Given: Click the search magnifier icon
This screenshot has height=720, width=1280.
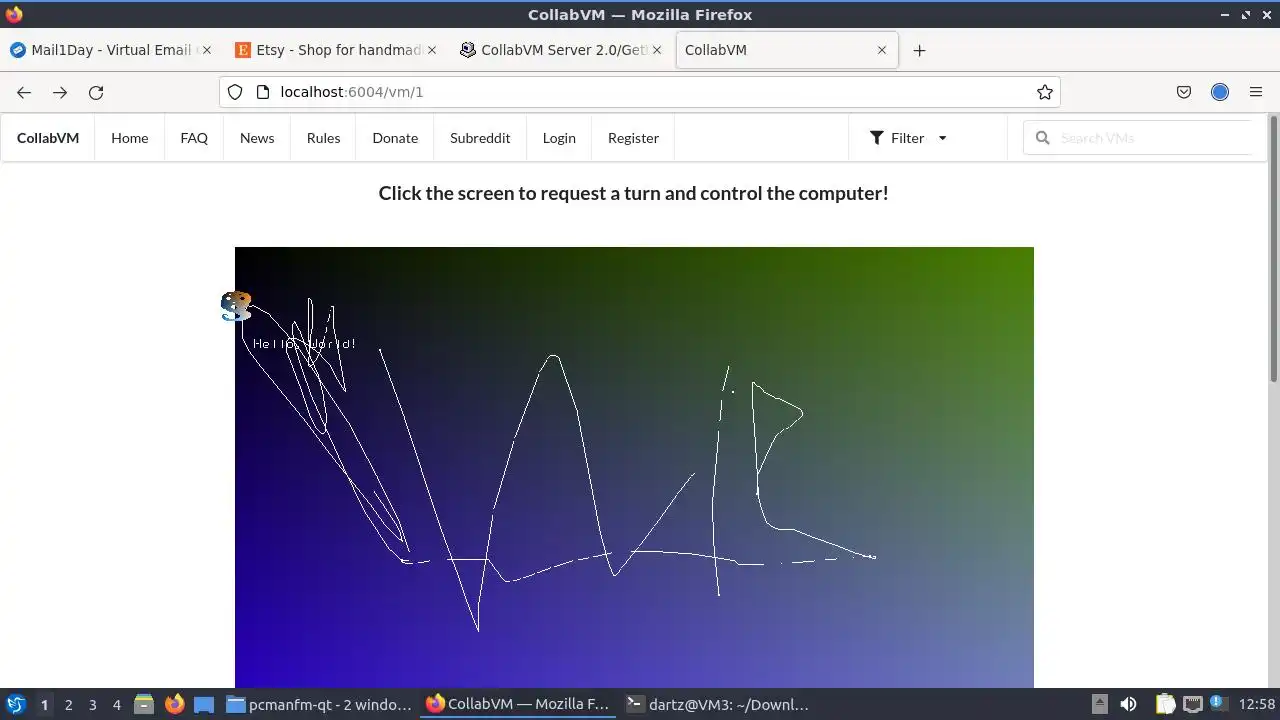Looking at the screenshot, I should 1042,138.
